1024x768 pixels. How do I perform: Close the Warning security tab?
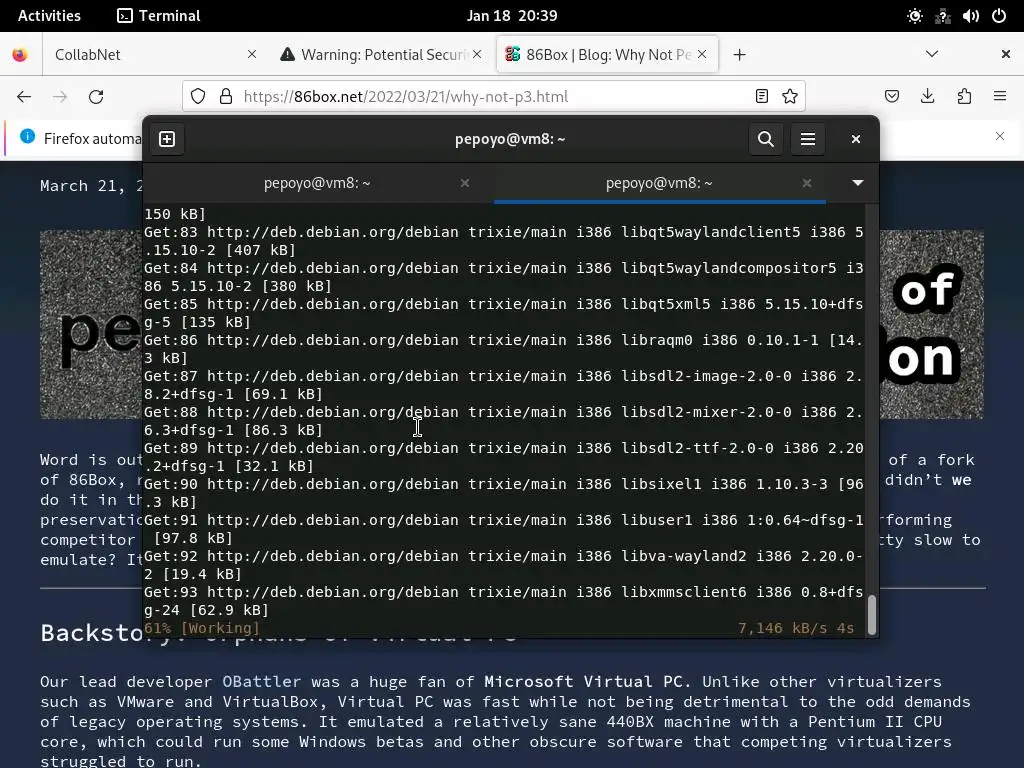pos(477,55)
